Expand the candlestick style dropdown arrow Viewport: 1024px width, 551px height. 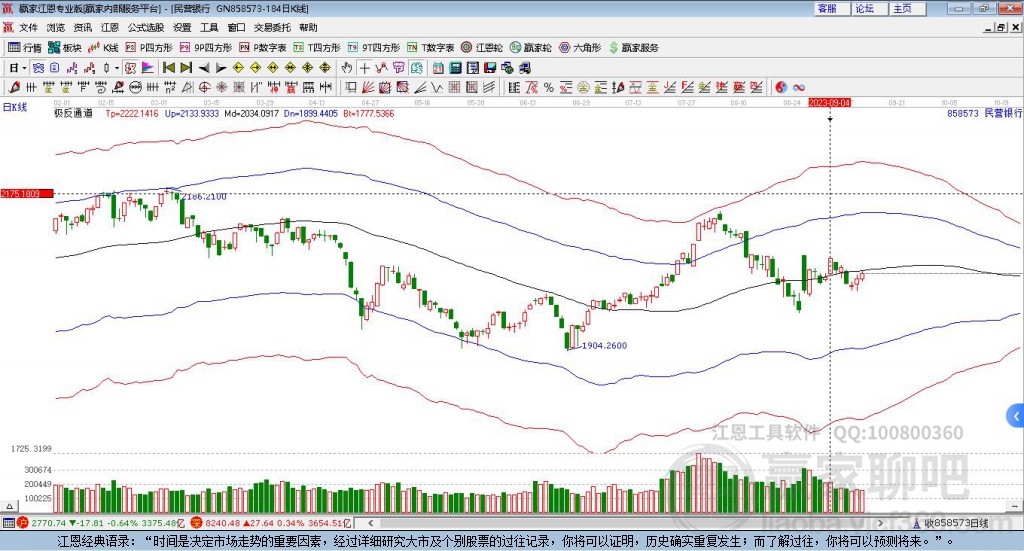pos(117,68)
